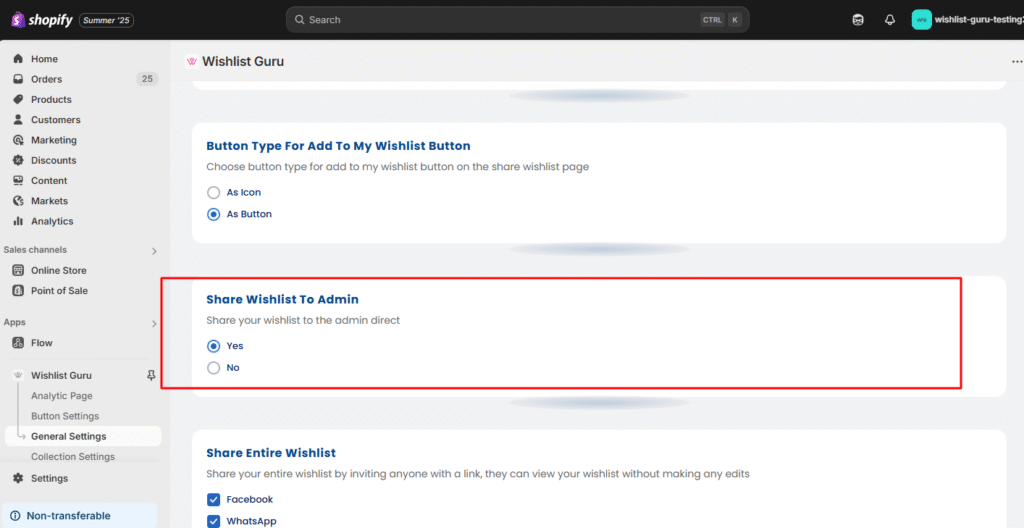Image resolution: width=1024 pixels, height=528 pixels.
Task: Open Wishlist Guru in the sidebar
Action: [61, 376]
